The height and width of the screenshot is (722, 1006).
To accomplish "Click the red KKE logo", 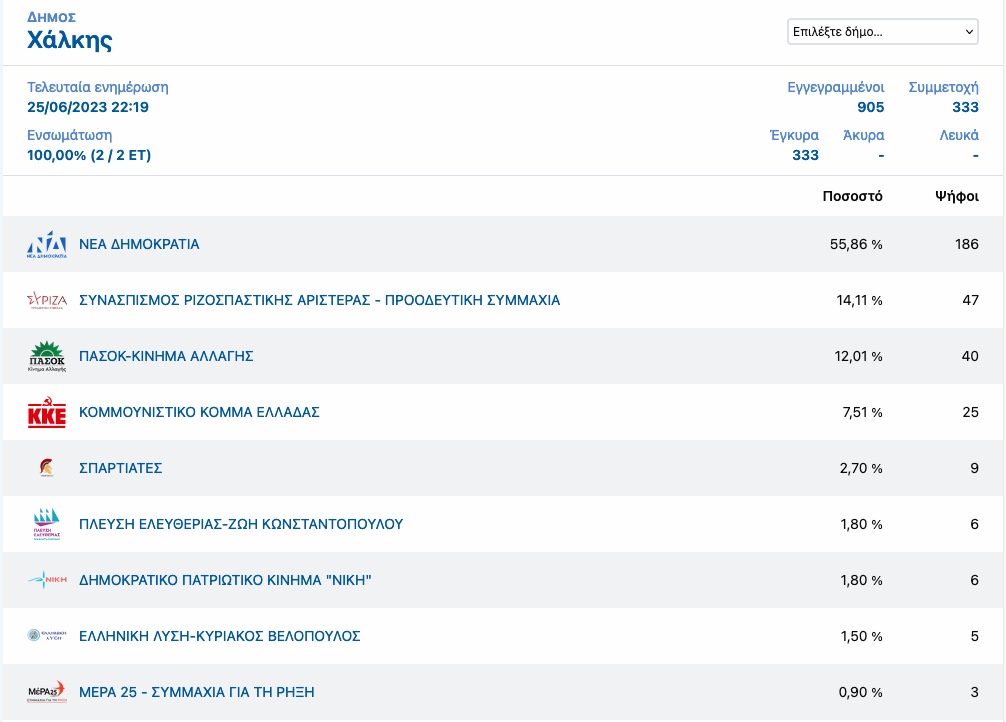I will click(47, 412).
